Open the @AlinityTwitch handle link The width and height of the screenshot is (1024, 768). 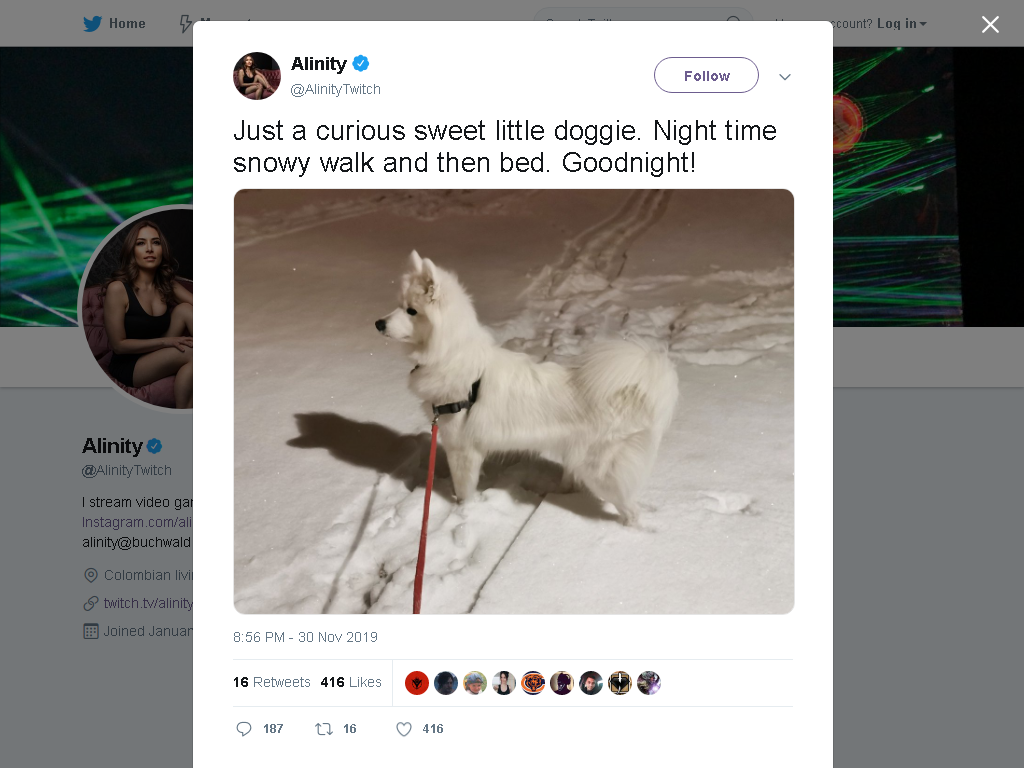click(335, 89)
